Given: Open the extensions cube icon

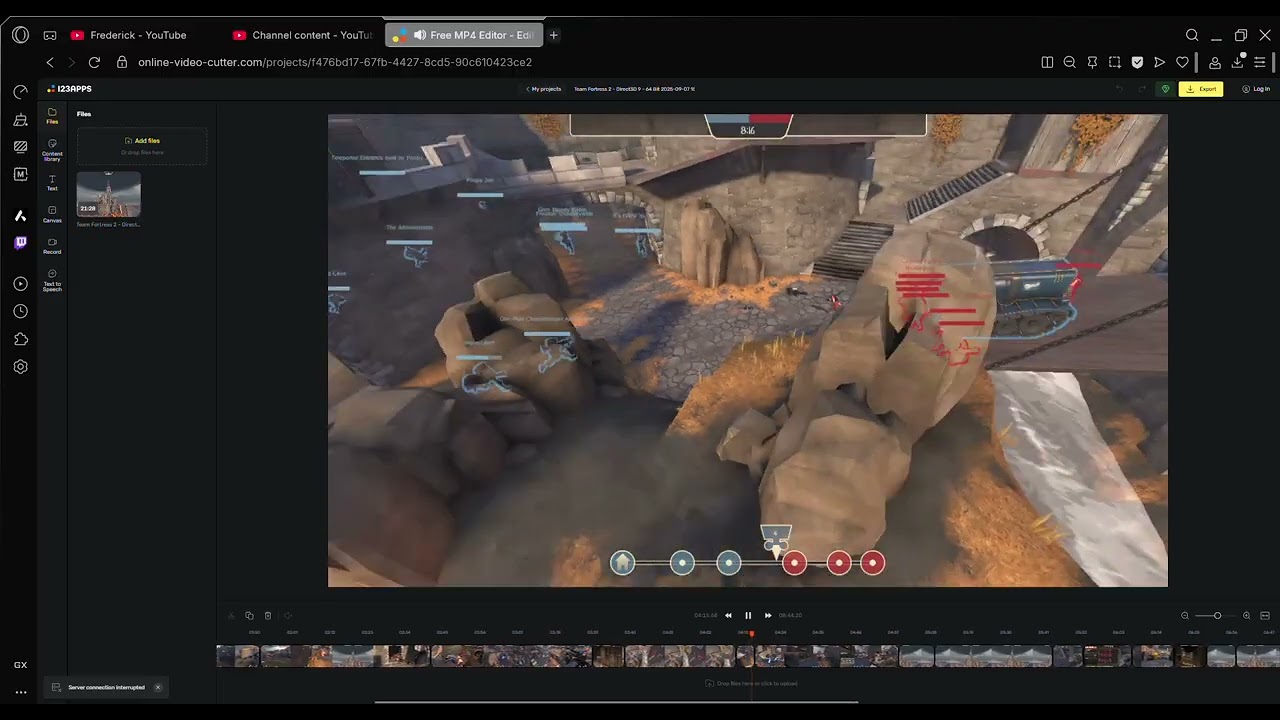Looking at the screenshot, I should pos(20,339).
